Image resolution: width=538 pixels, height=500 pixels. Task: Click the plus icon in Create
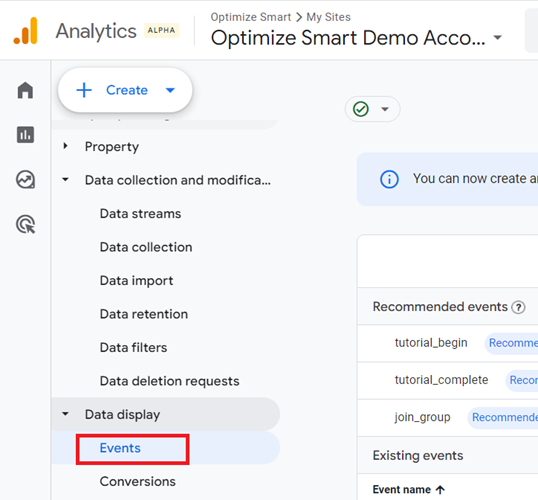coord(84,90)
